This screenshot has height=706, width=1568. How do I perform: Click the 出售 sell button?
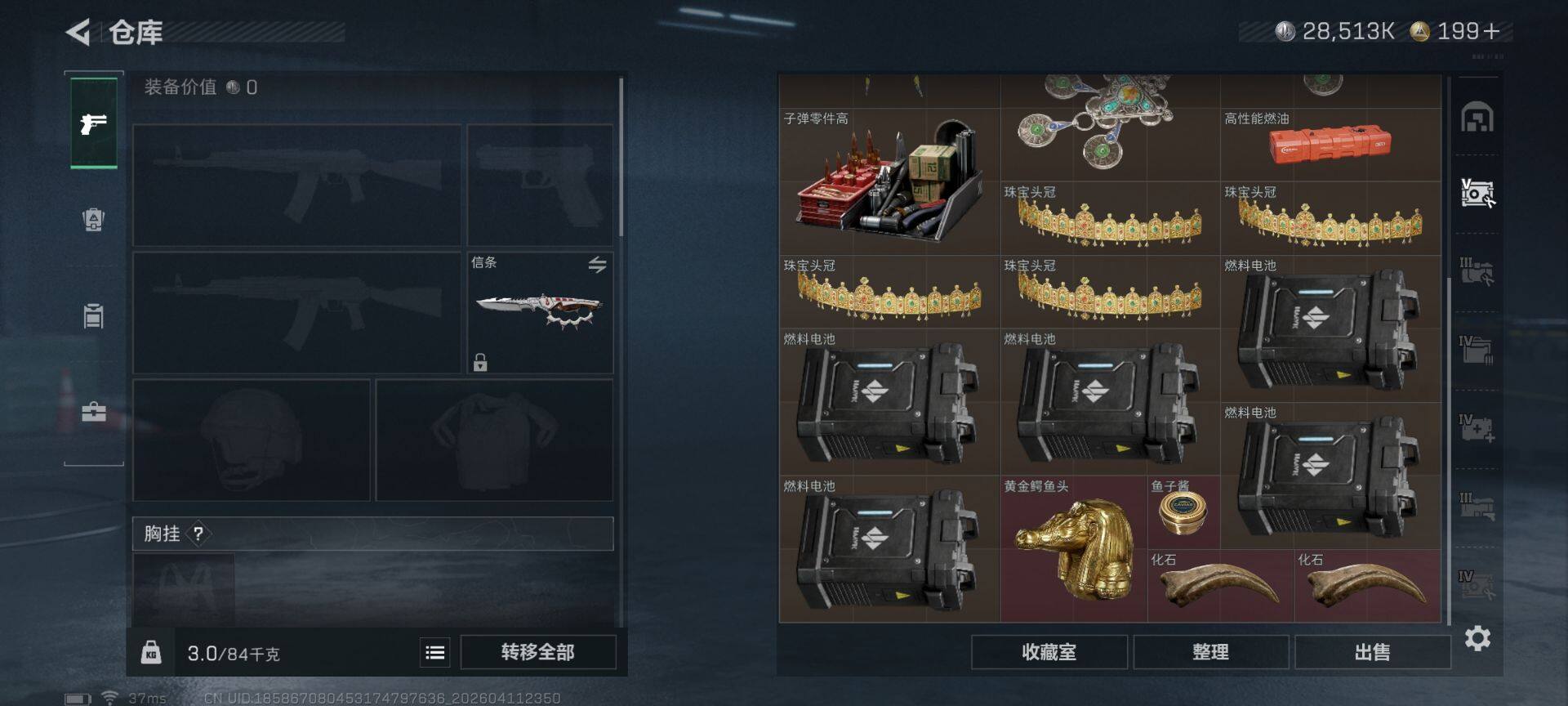click(x=1372, y=652)
